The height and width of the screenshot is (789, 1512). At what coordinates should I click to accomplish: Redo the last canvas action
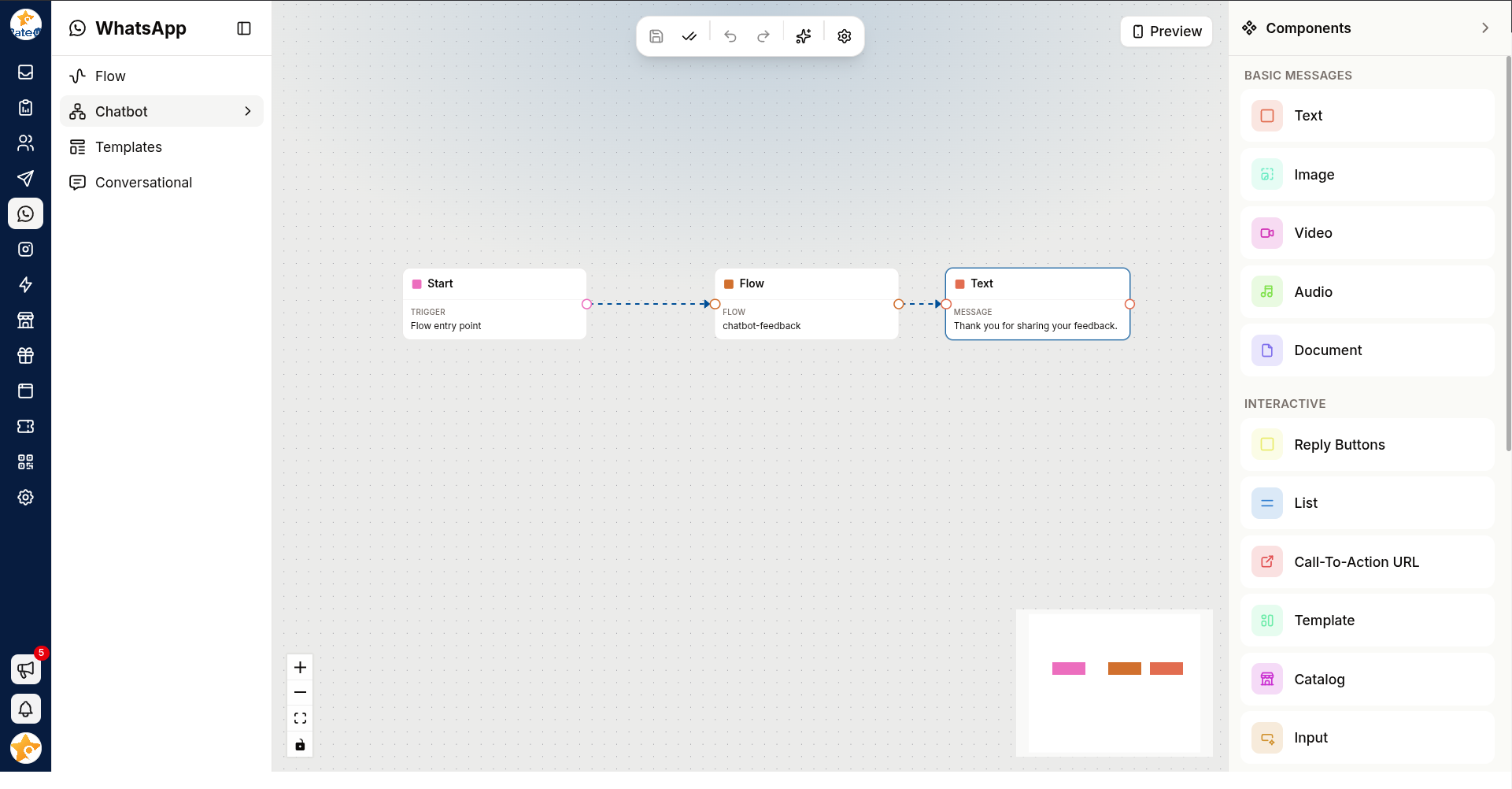point(763,36)
